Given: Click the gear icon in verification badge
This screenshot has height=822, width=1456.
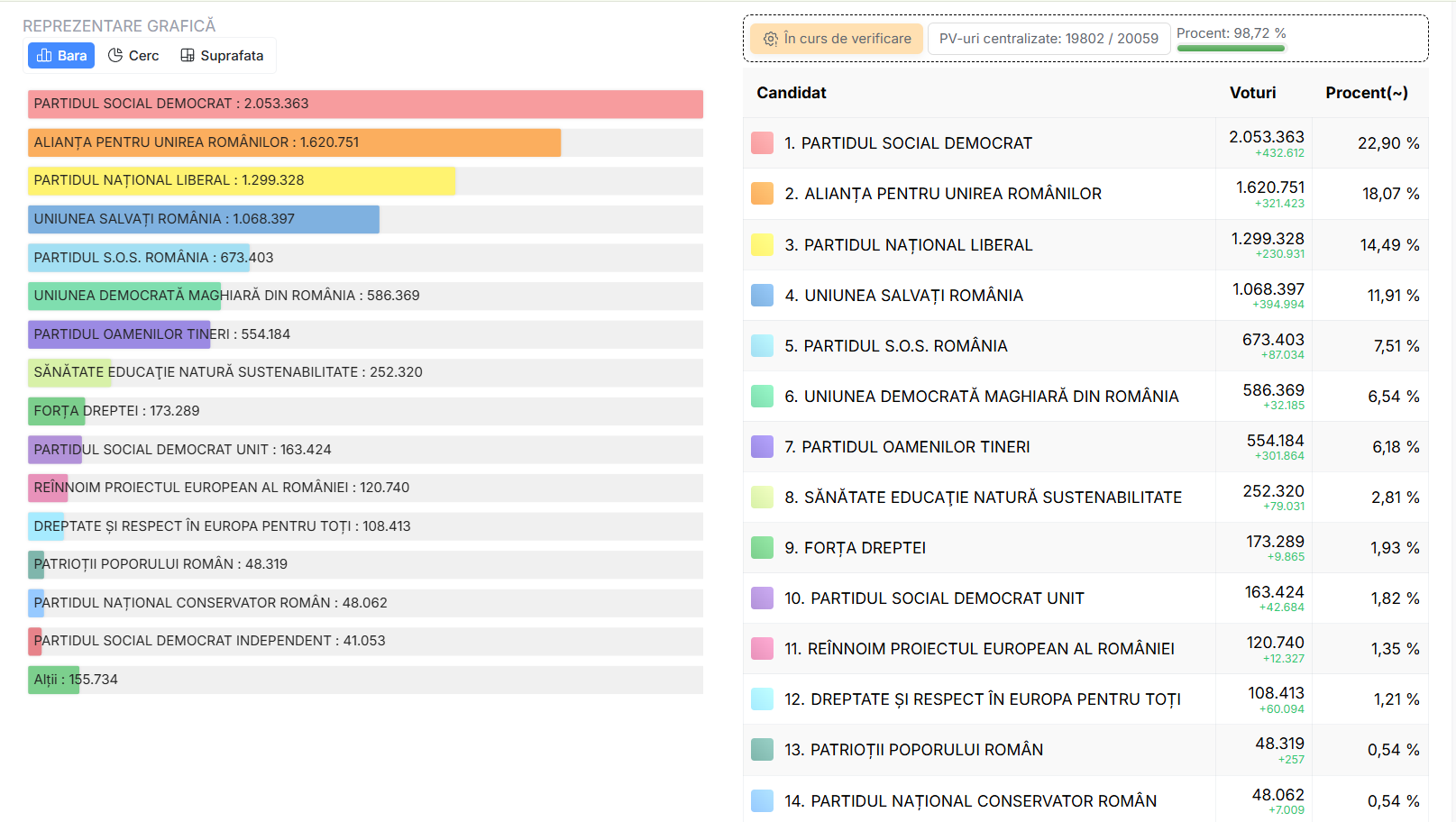Looking at the screenshot, I should pos(770,39).
